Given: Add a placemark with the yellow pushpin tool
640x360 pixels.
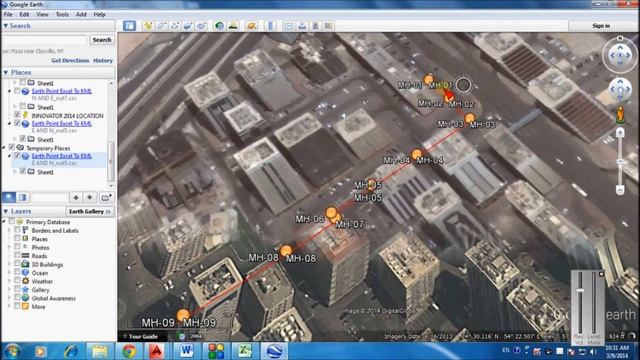Looking at the screenshot, I should pyautogui.click(x=148, y=26).
